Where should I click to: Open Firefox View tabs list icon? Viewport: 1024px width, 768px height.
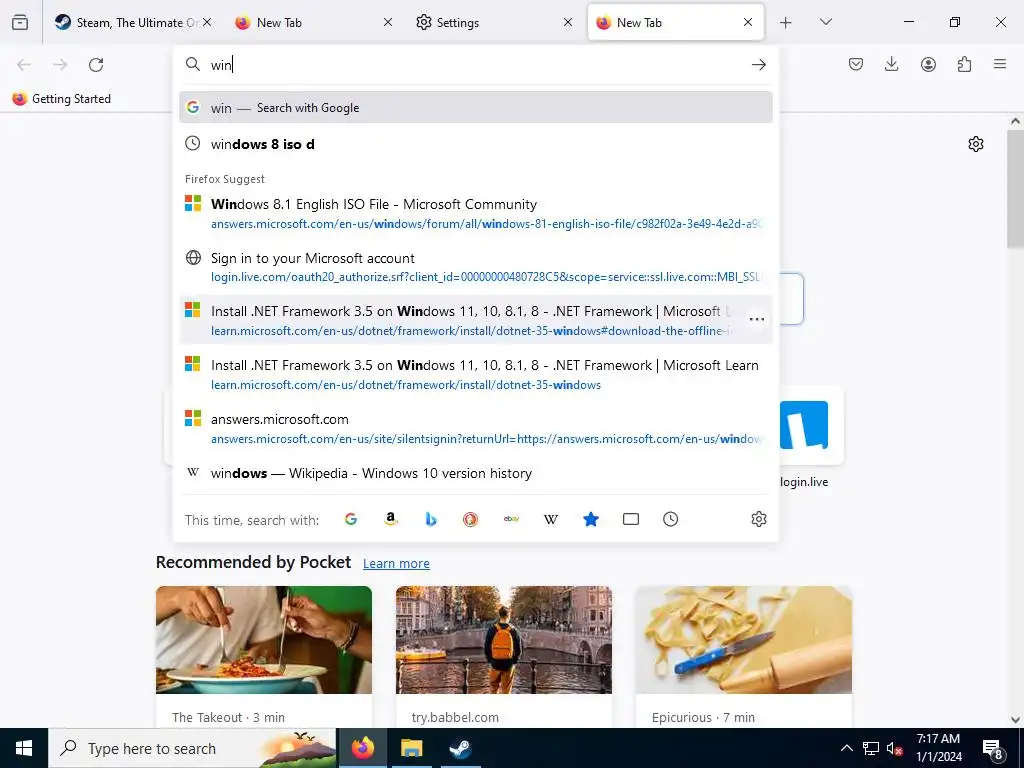pyautogui.click(x=20, y=22)
